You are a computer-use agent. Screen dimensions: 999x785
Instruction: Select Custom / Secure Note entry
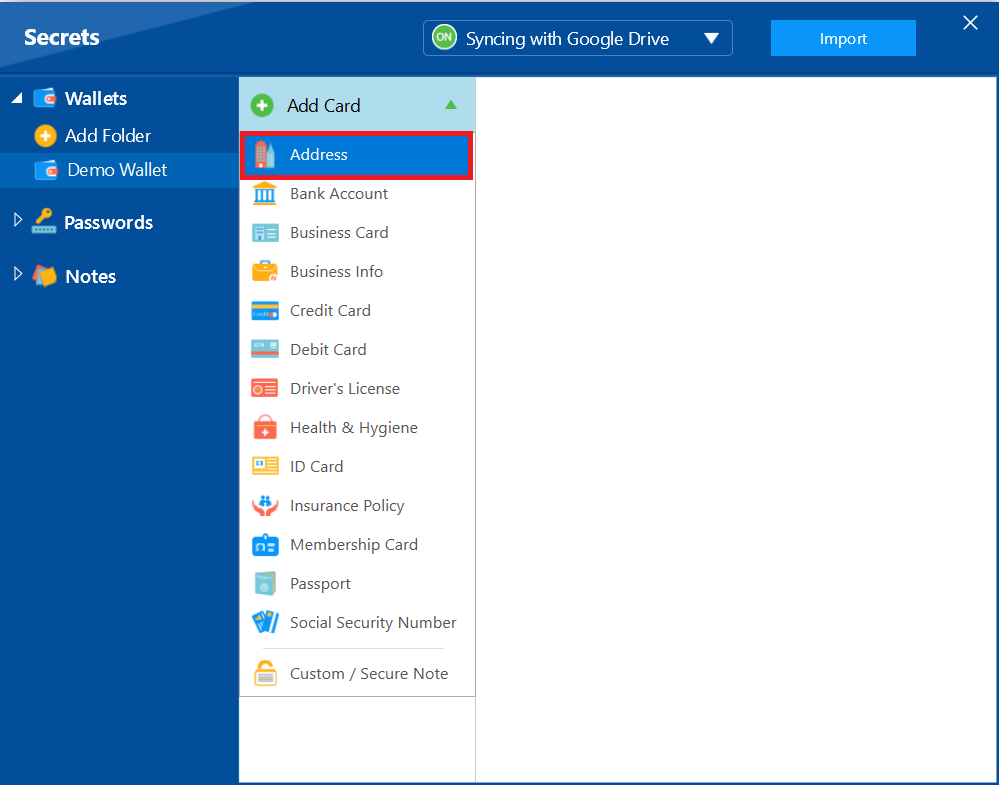356,673
